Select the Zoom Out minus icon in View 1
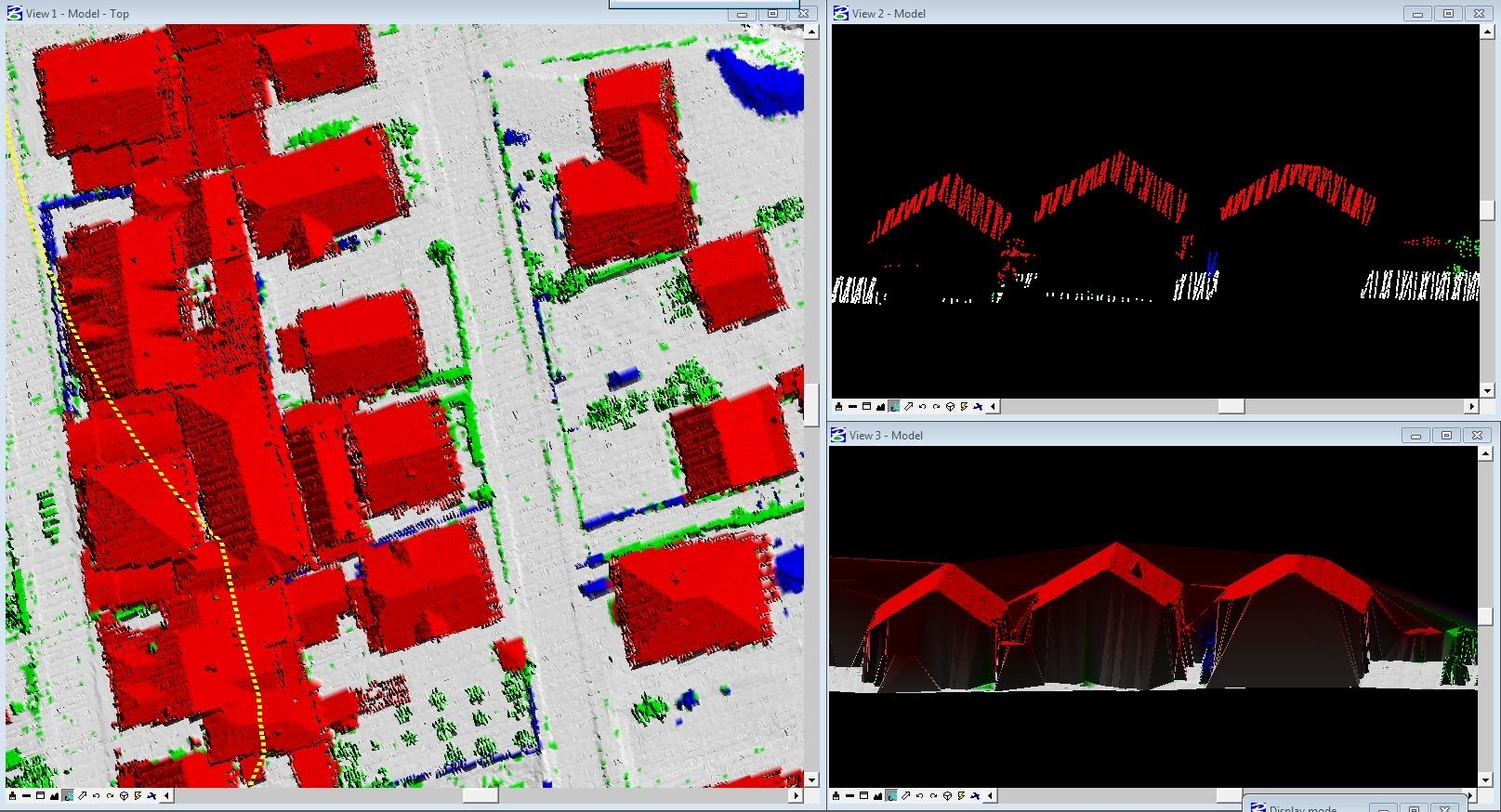 [26, 795]
